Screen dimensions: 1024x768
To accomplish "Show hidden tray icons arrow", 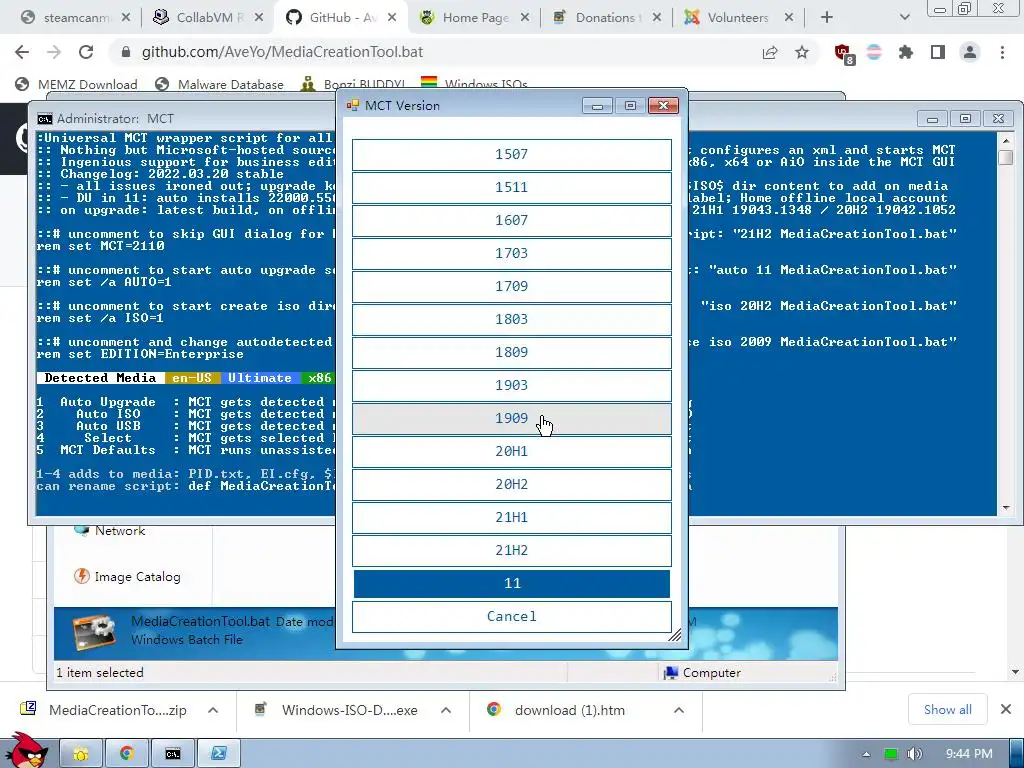I will click(x=866, y=754).
